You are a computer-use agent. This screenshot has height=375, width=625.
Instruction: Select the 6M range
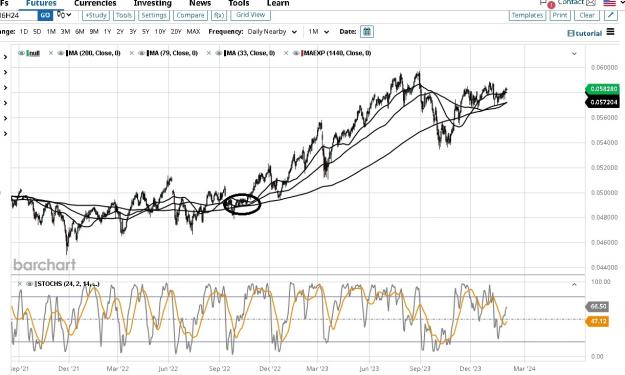click(79, 31)
